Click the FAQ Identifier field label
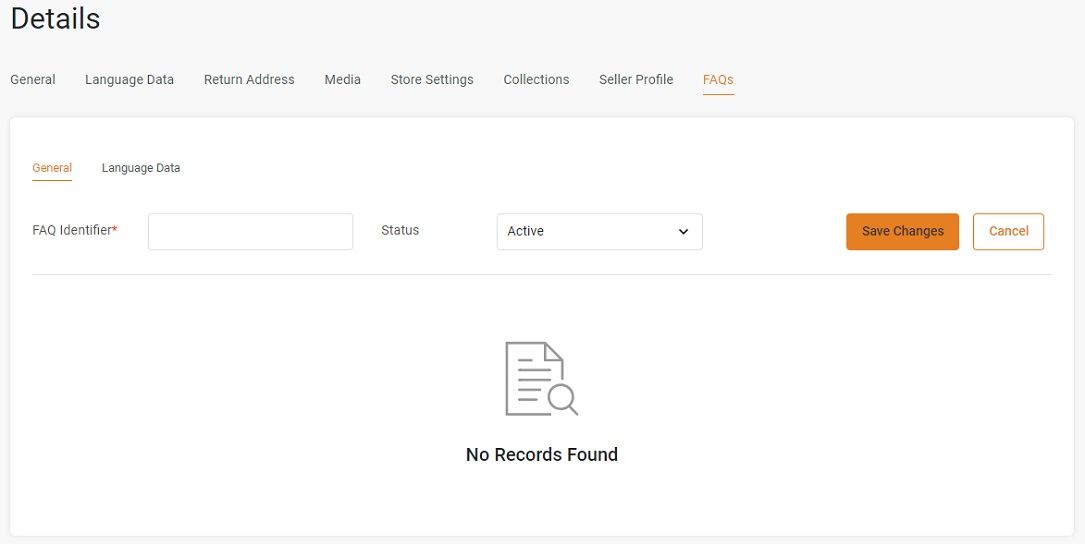This screenshot has height=544, width=1085. click(75, 230)
